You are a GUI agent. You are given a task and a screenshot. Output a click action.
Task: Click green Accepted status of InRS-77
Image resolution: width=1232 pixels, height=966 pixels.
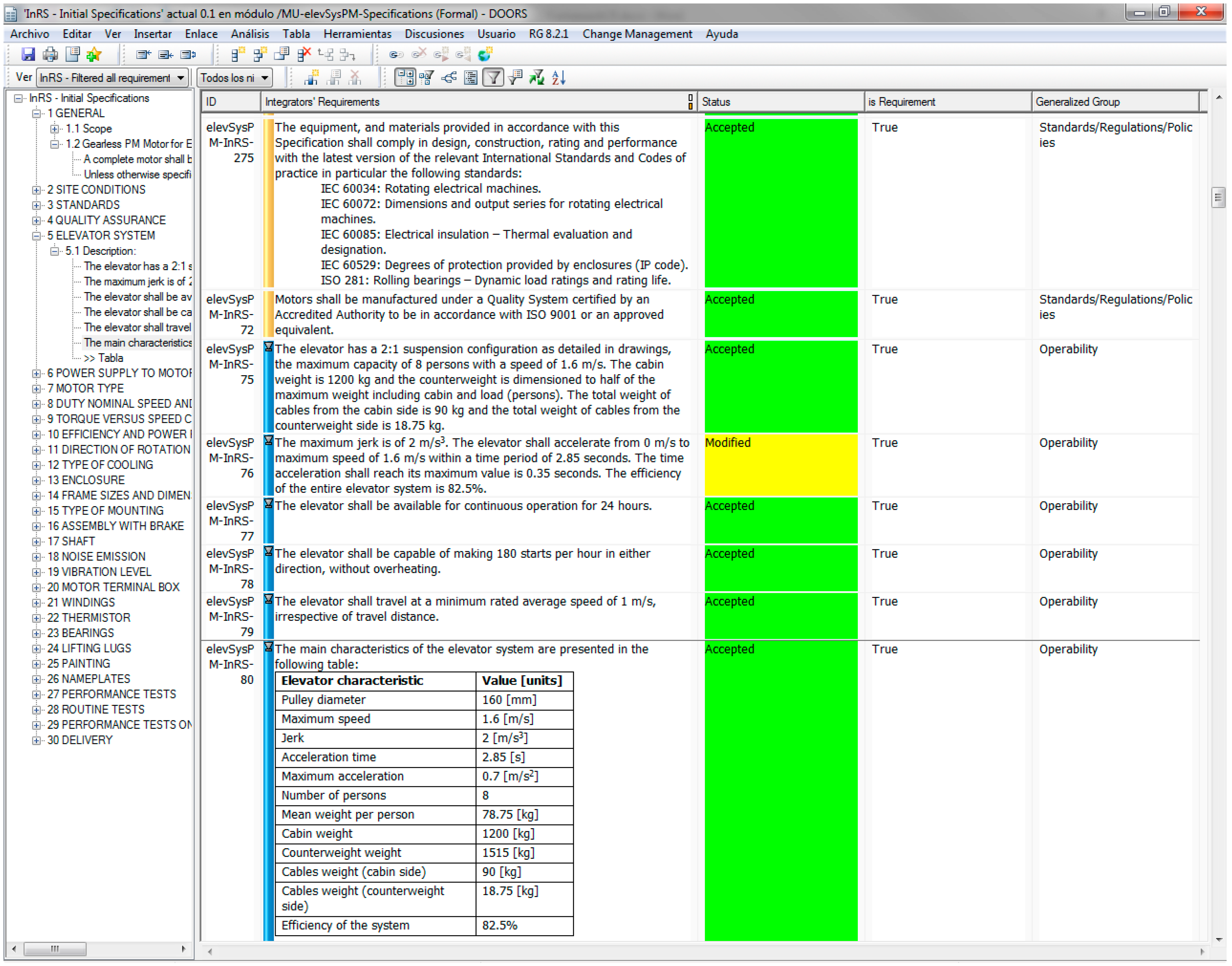781,520
